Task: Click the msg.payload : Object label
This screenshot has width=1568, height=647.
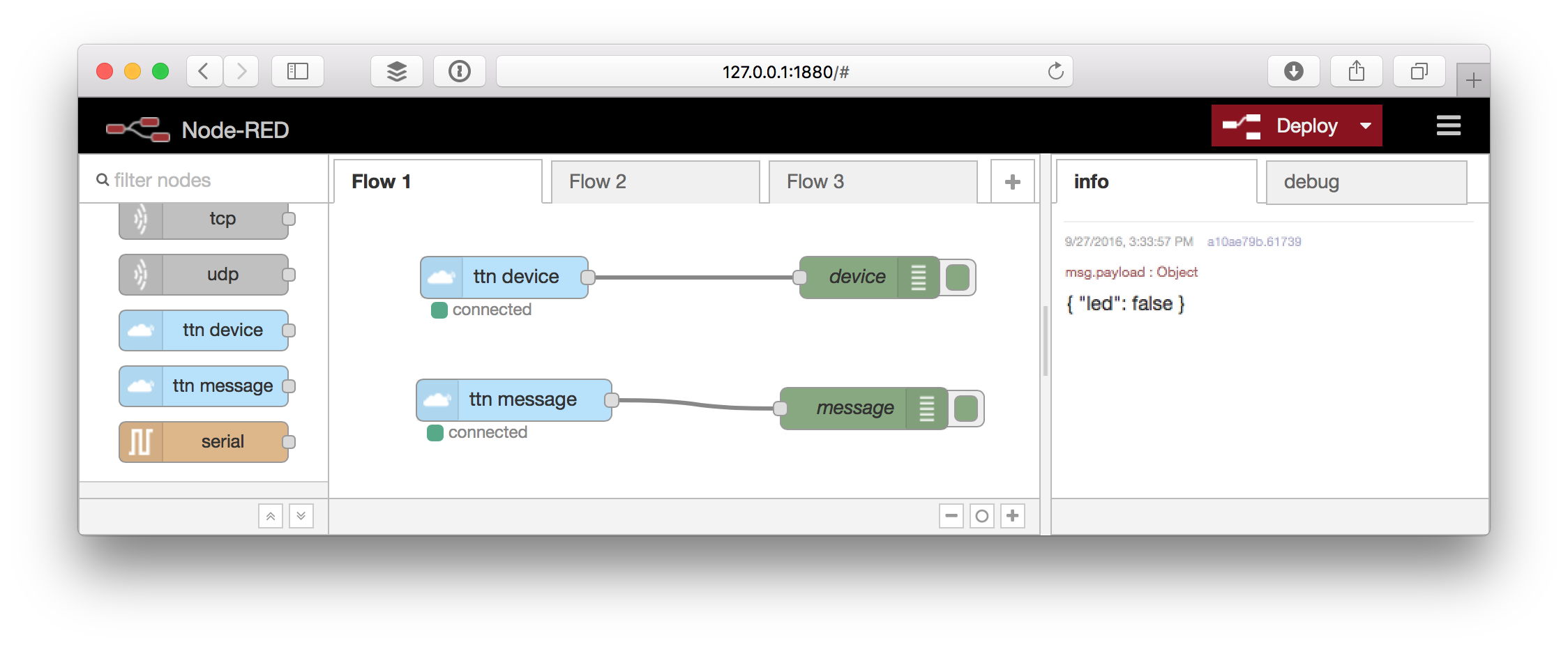Action: click(1131, 273)
